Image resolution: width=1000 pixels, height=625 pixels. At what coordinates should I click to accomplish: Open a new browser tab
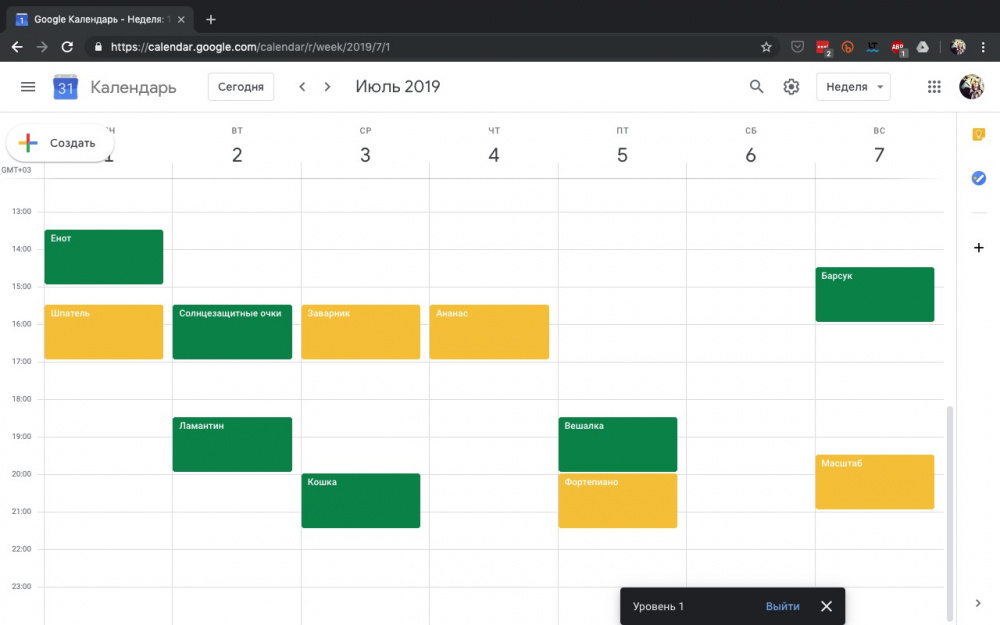(x=211, y=19)
